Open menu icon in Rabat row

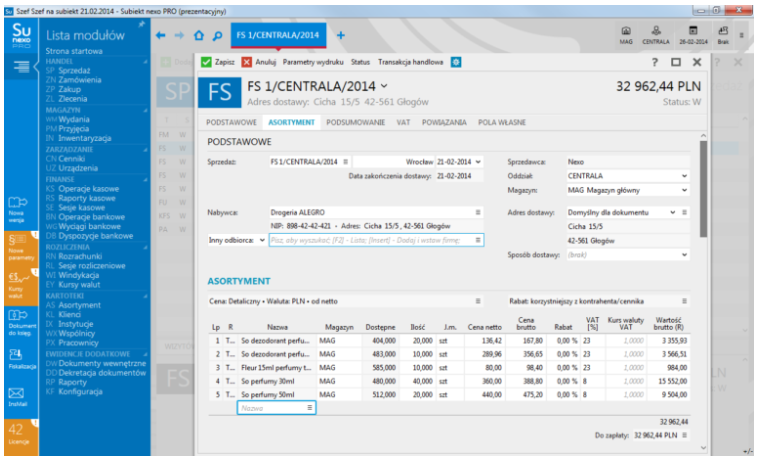coord(684,301)
